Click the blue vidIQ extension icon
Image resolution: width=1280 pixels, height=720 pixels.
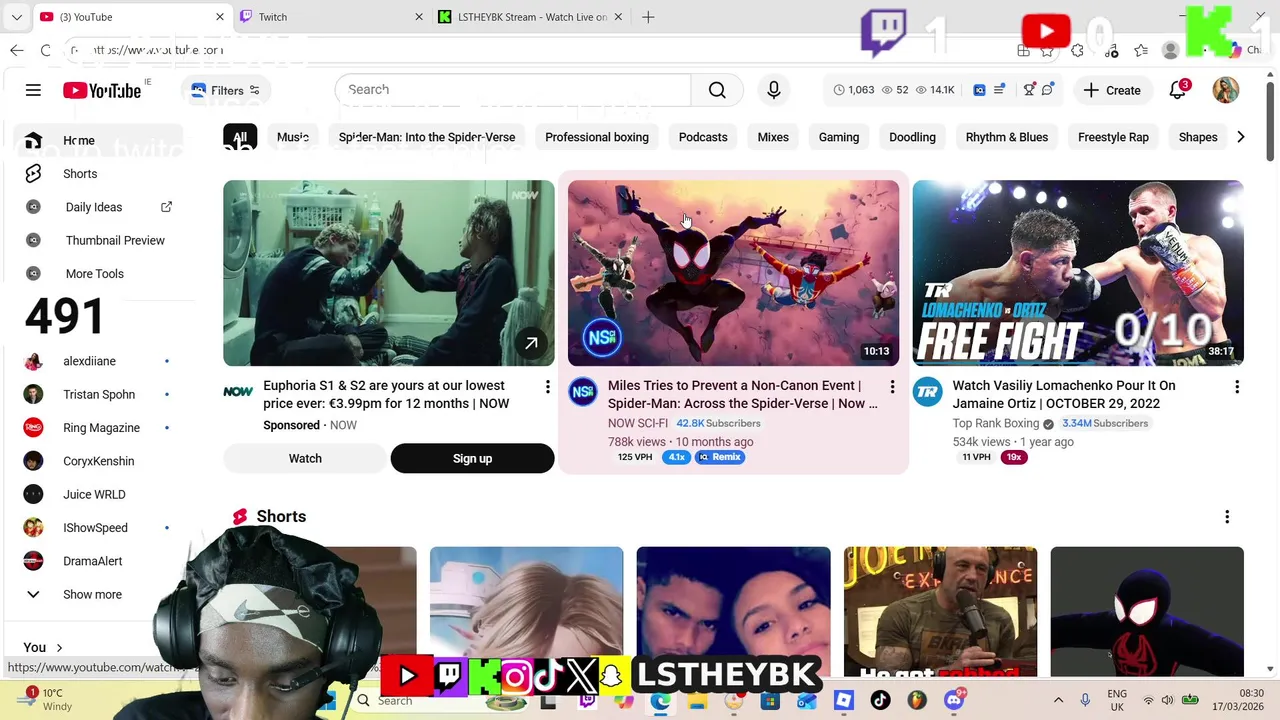[979, 90]
